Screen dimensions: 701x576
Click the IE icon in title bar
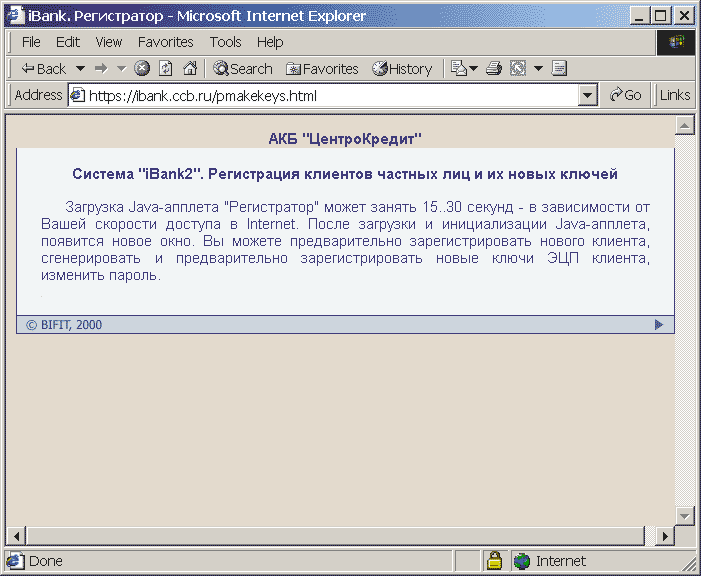tap(15, 16)
